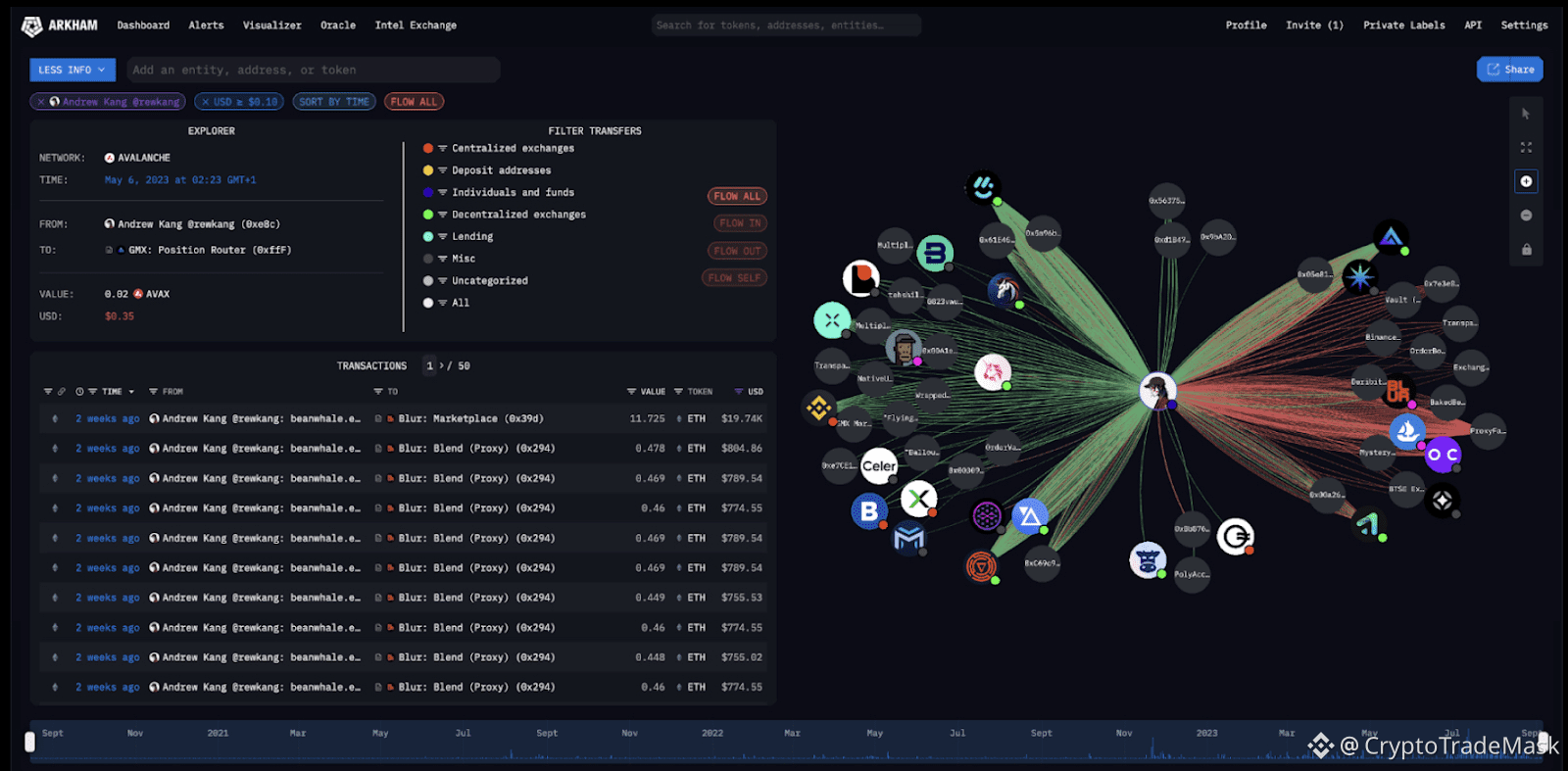Adjust the left timeline range handle
This screenshot has width=1568, height=771.
29,743
